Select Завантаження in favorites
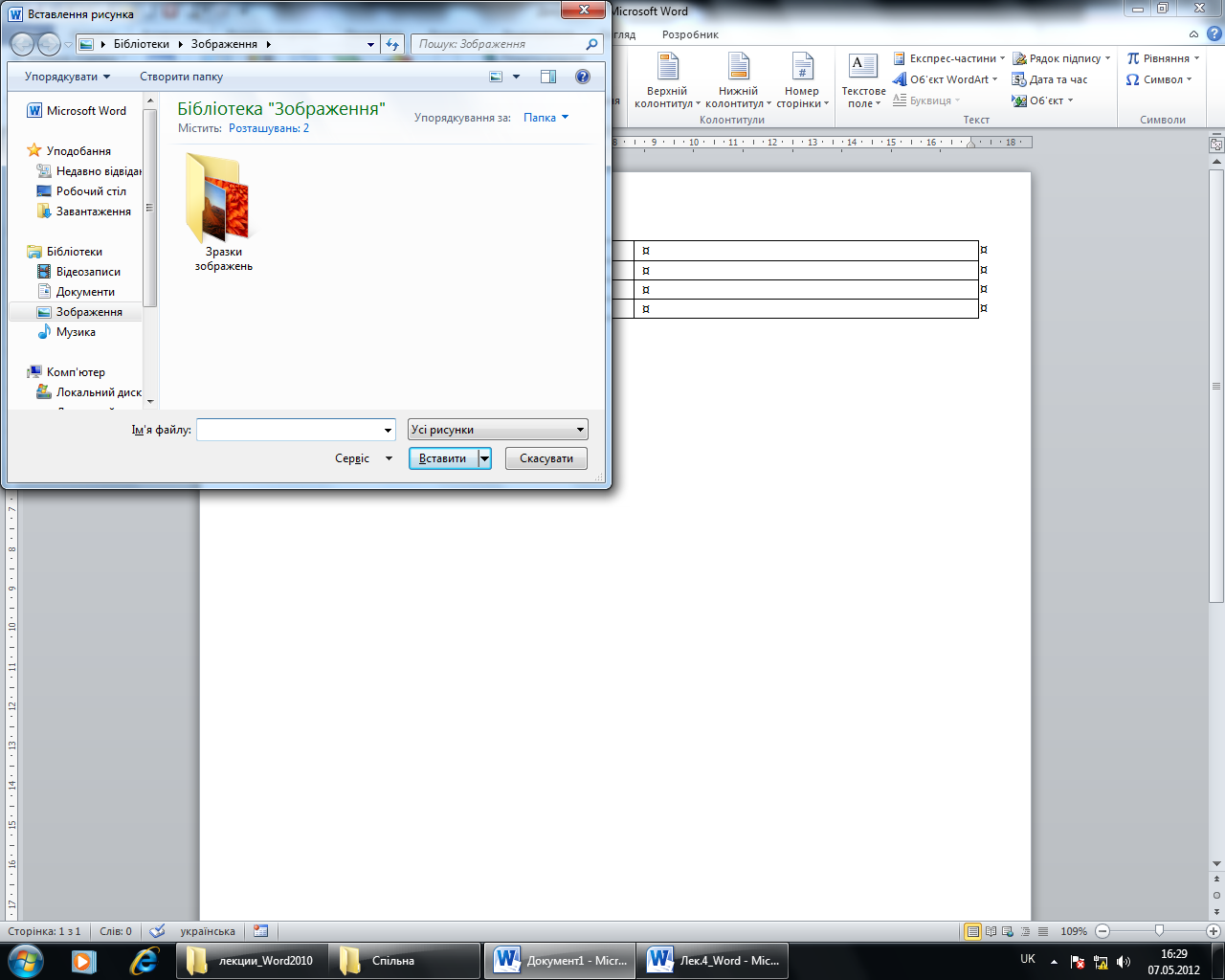Screen dimensions: 1225x980 point(93,212)
